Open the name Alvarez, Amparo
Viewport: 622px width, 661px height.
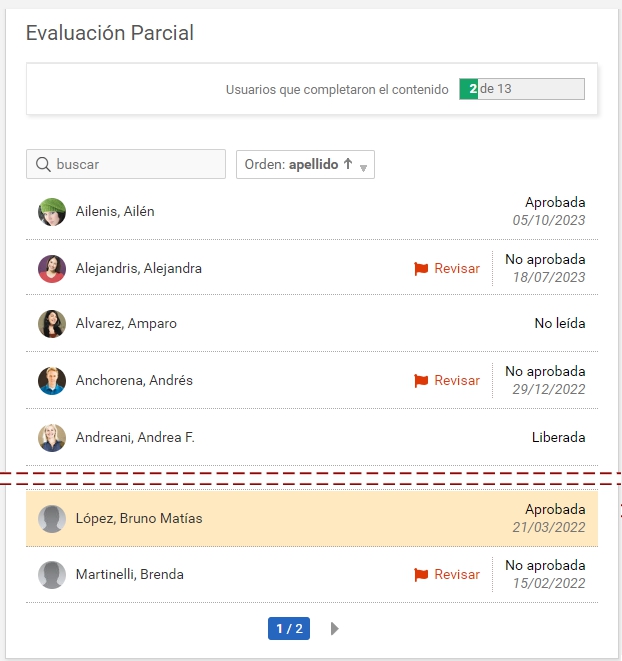[x=126, y=324]
